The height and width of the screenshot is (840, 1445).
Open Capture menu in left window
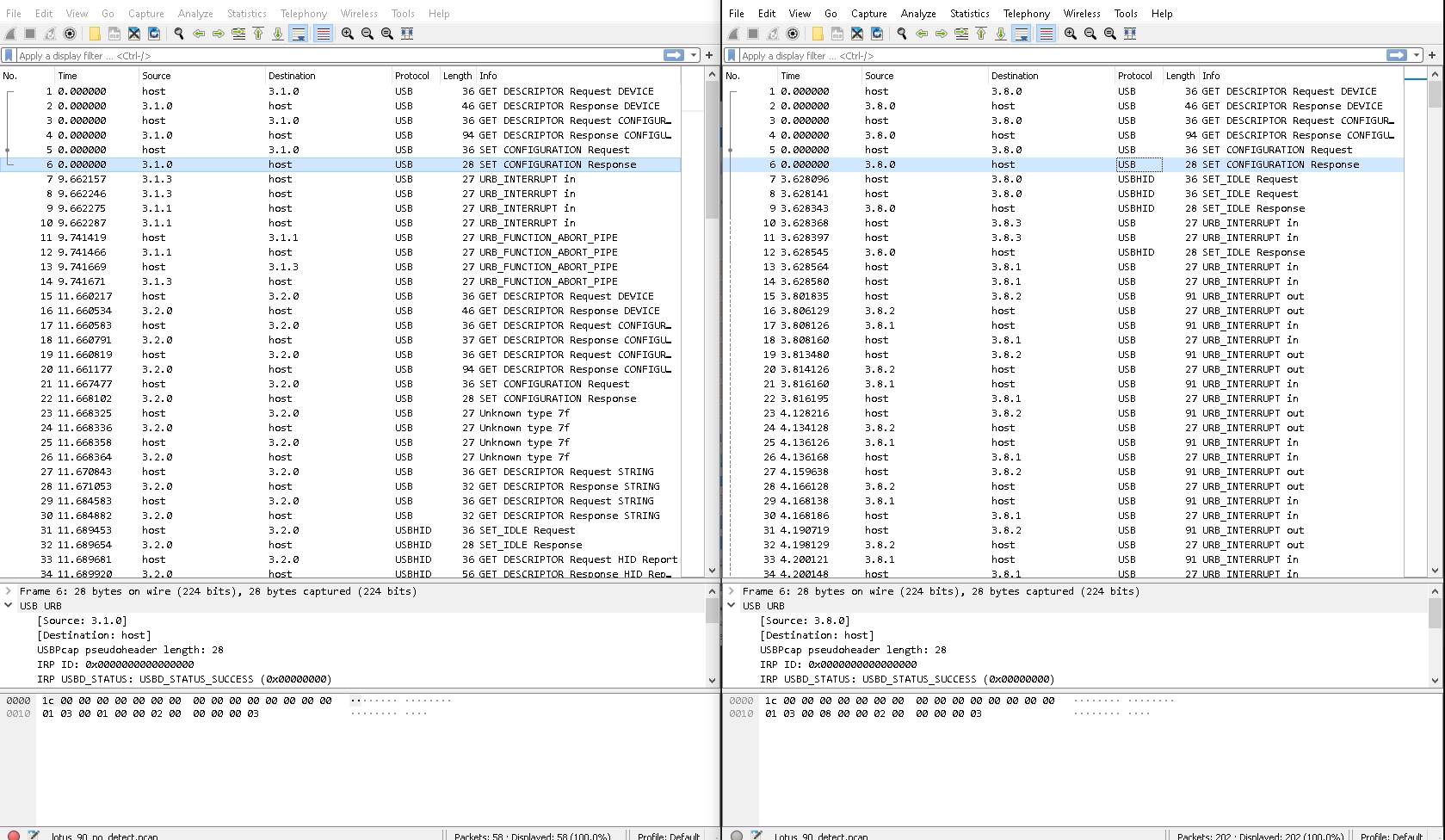[146, 13]
